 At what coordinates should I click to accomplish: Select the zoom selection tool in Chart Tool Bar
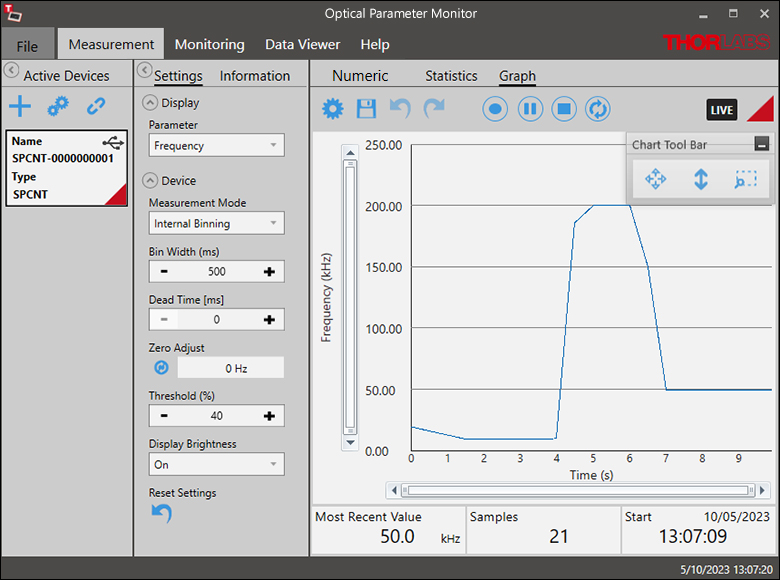pyautogui.click(x=745, y=179)
